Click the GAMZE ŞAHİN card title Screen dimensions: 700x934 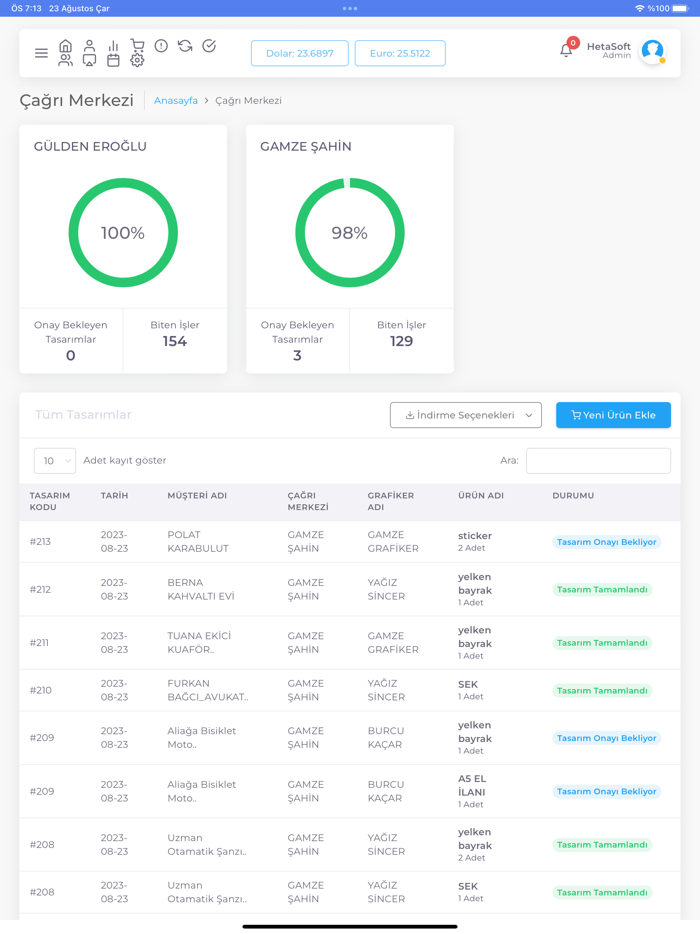tap(306, 147)
